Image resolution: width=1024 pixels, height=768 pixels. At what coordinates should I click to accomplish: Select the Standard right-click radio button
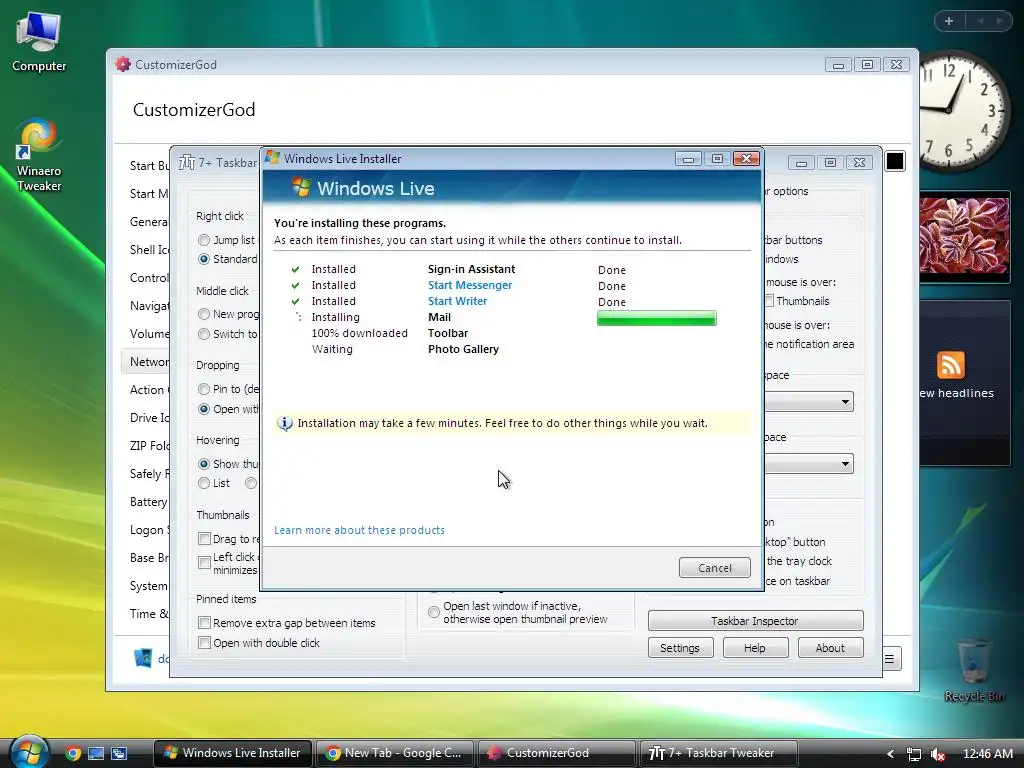[204, 259]
